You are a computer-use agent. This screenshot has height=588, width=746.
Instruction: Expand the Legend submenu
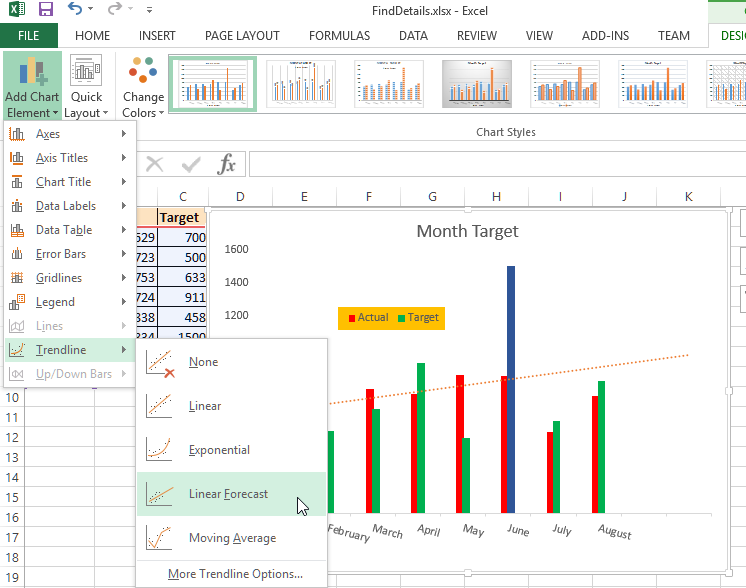69,302
